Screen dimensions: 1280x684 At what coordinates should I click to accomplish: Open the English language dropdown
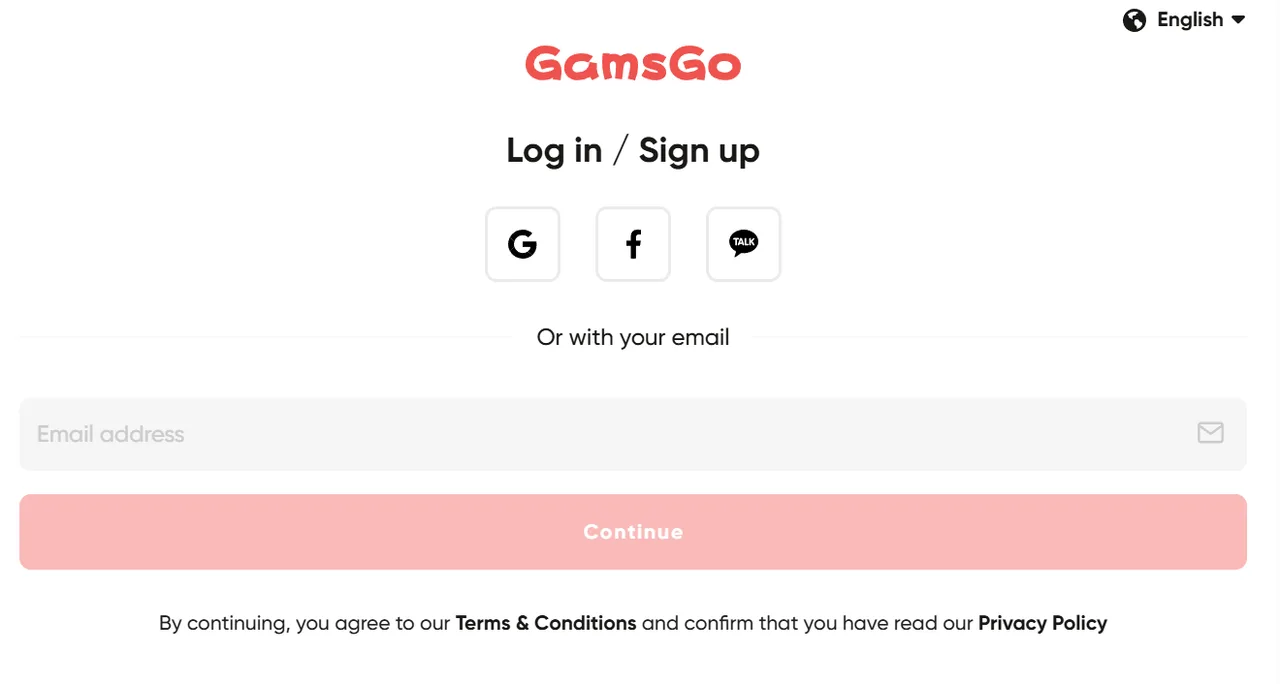pos(1190,19)
